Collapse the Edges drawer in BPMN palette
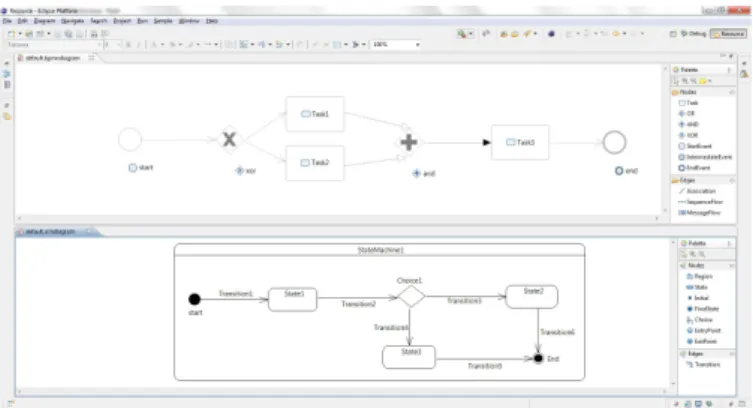Viewport: 753px width, 408px height. [x=732, y=180]
